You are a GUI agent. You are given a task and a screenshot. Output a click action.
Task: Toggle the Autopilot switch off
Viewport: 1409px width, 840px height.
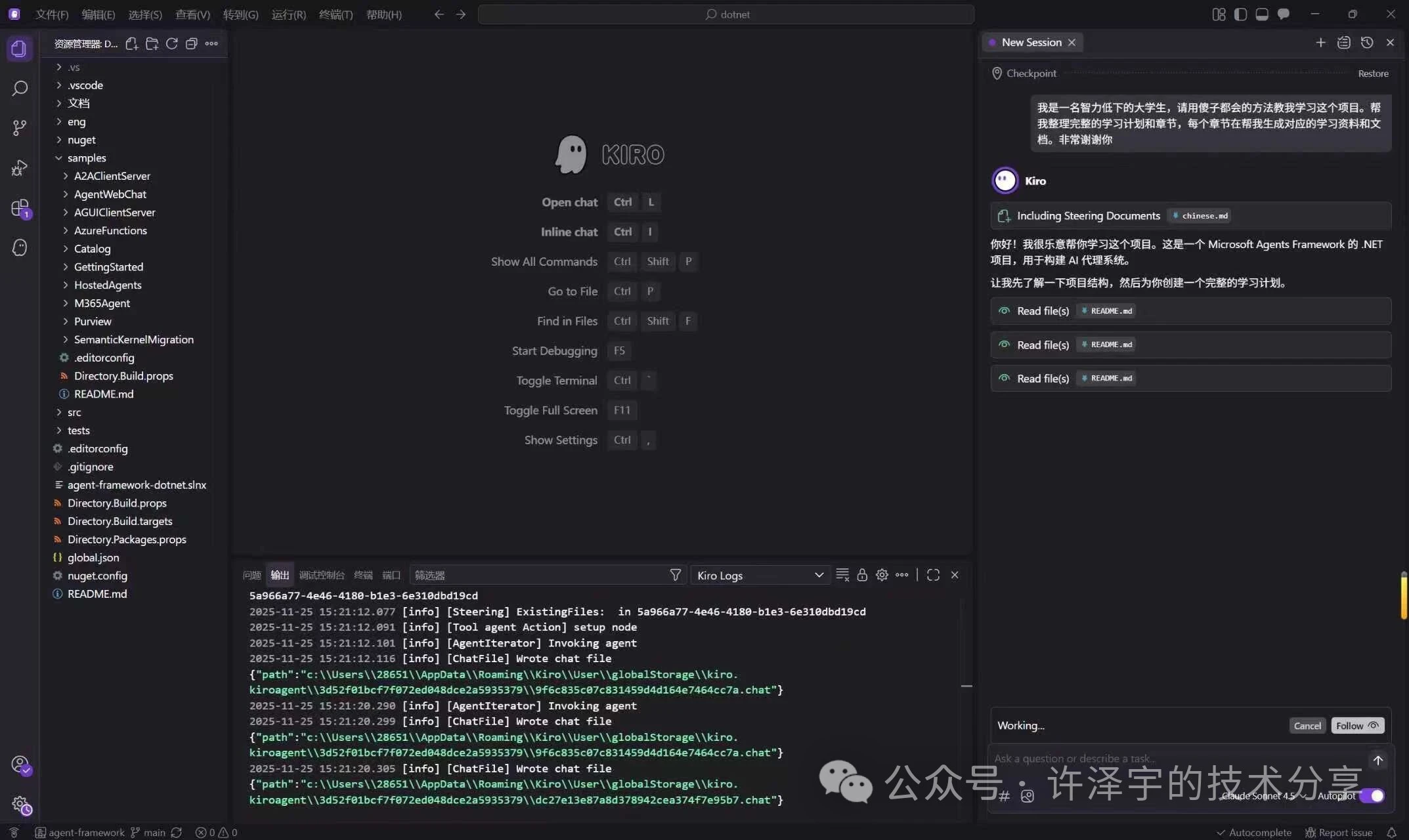pyautogui.click(x=1372, y=795)
